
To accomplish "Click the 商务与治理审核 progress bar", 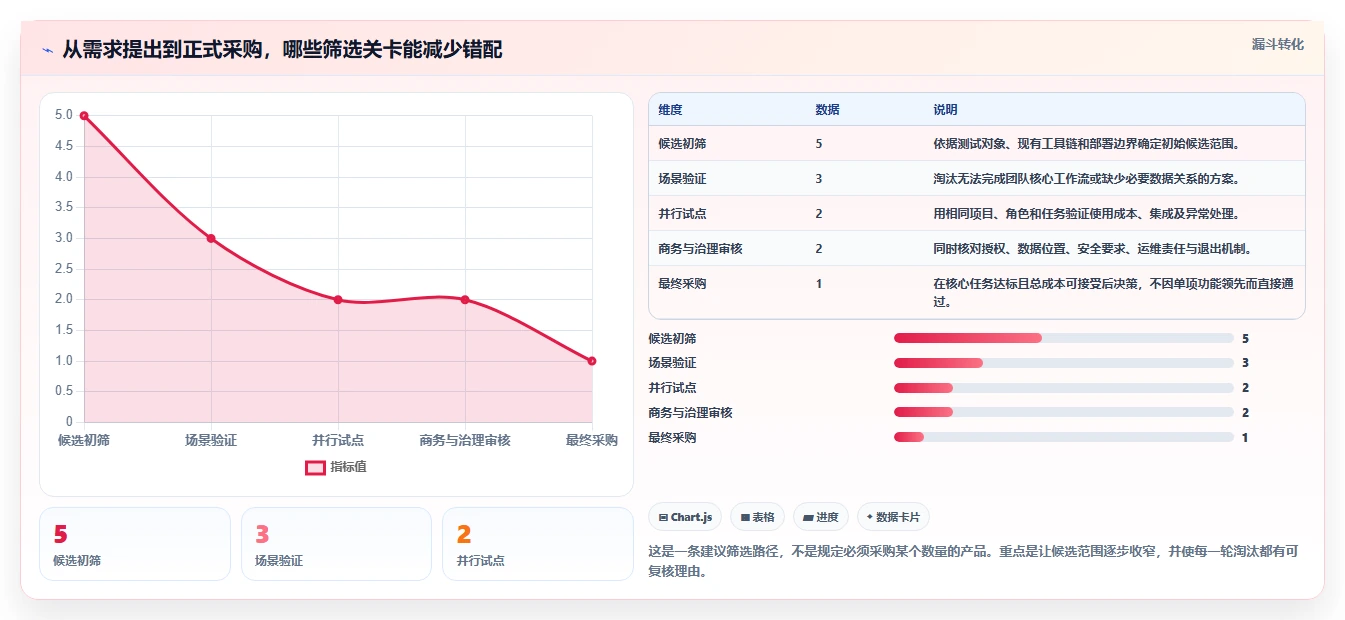I will click(1064, 412).
